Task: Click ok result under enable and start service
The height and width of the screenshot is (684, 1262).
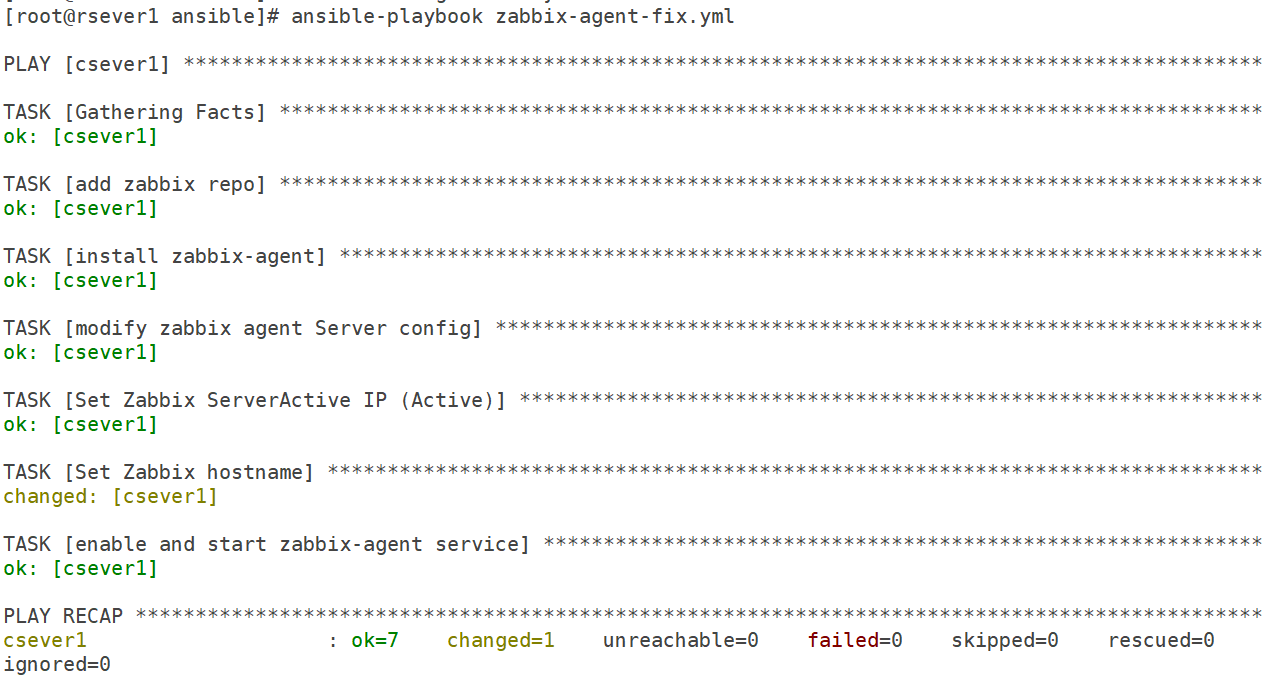Action: (80, 569)
